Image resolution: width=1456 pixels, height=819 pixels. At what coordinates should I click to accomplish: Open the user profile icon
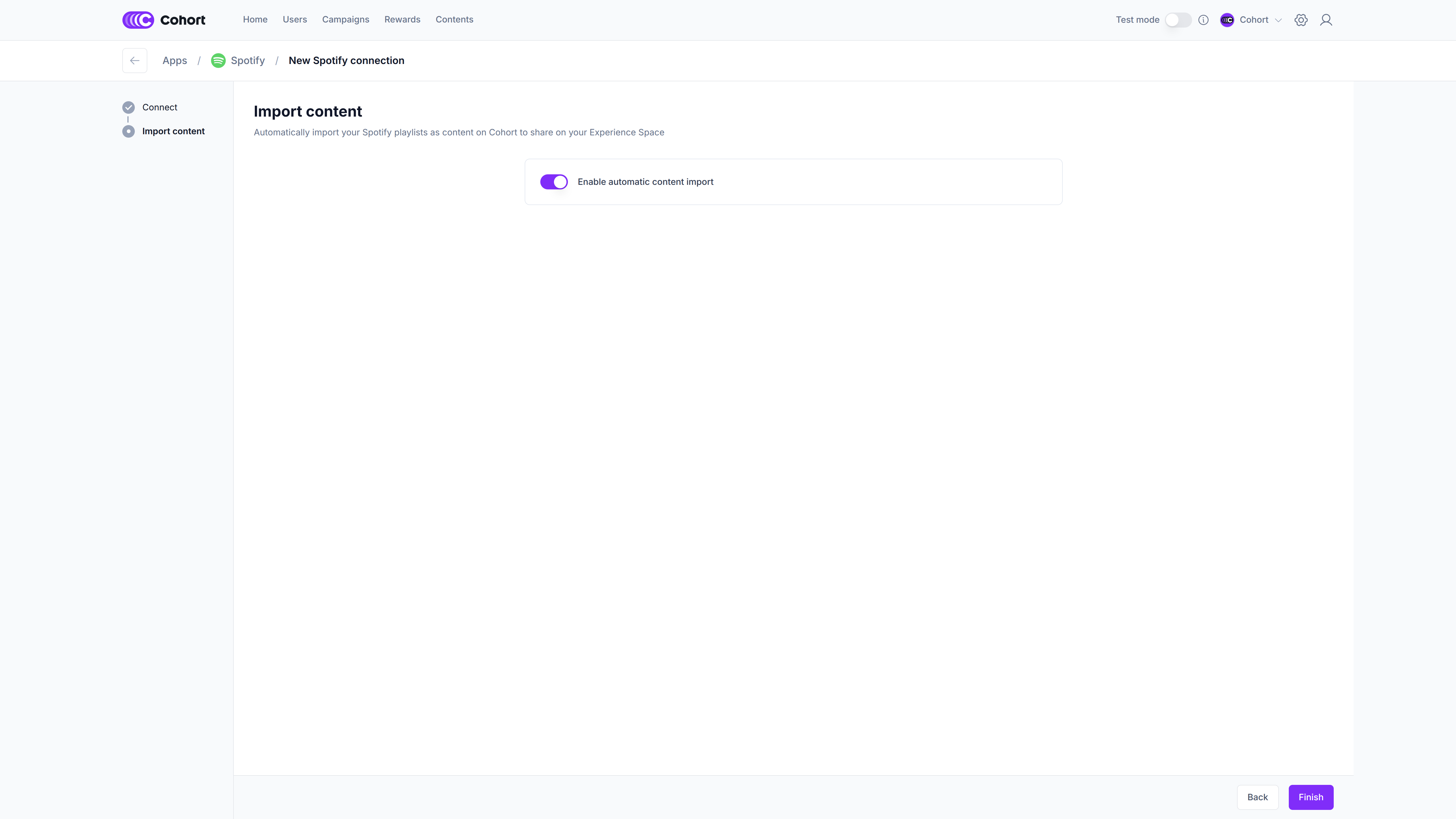pos(1326,20)
